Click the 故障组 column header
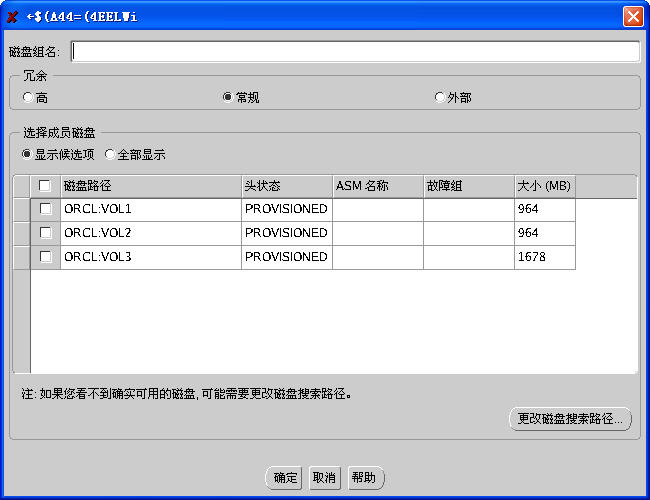The width and height of the screenshot is (650, 500). click(469, 186)
